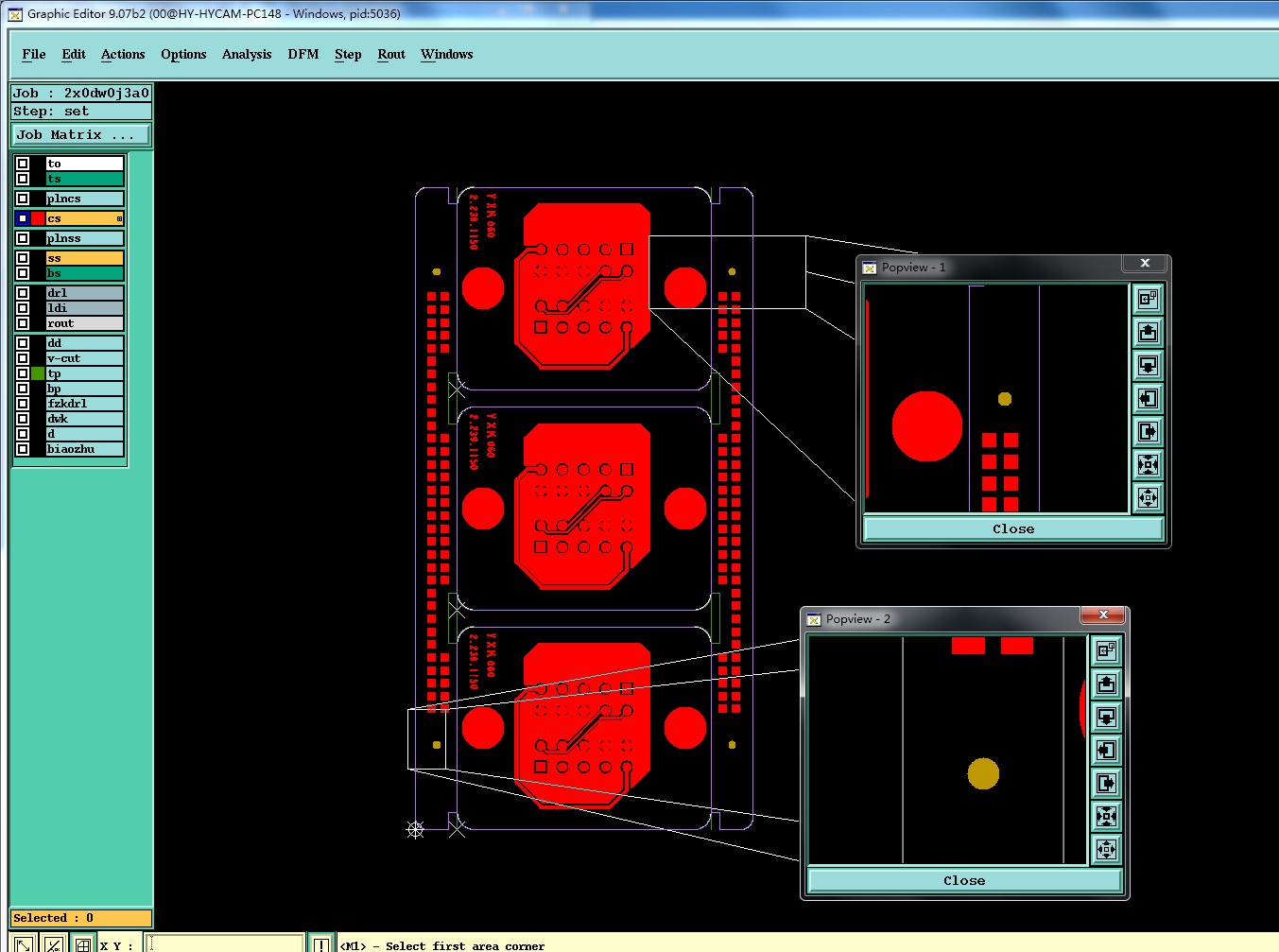
Task: Click the Popview - 2 preview canvas
Action: pos(948,750)
